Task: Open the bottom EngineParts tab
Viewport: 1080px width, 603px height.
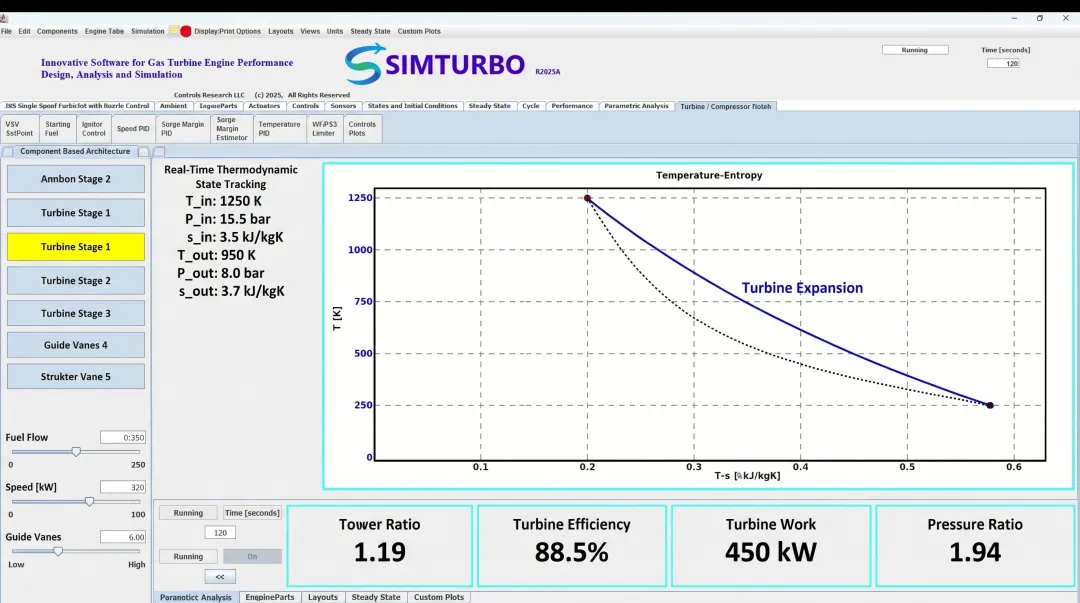Action: click(x=270, y=597)
